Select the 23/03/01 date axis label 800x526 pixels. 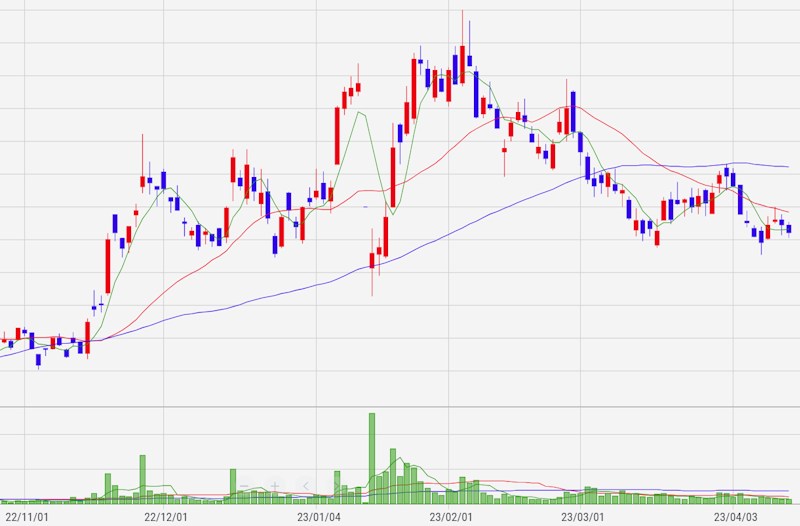tap(582, 517)
